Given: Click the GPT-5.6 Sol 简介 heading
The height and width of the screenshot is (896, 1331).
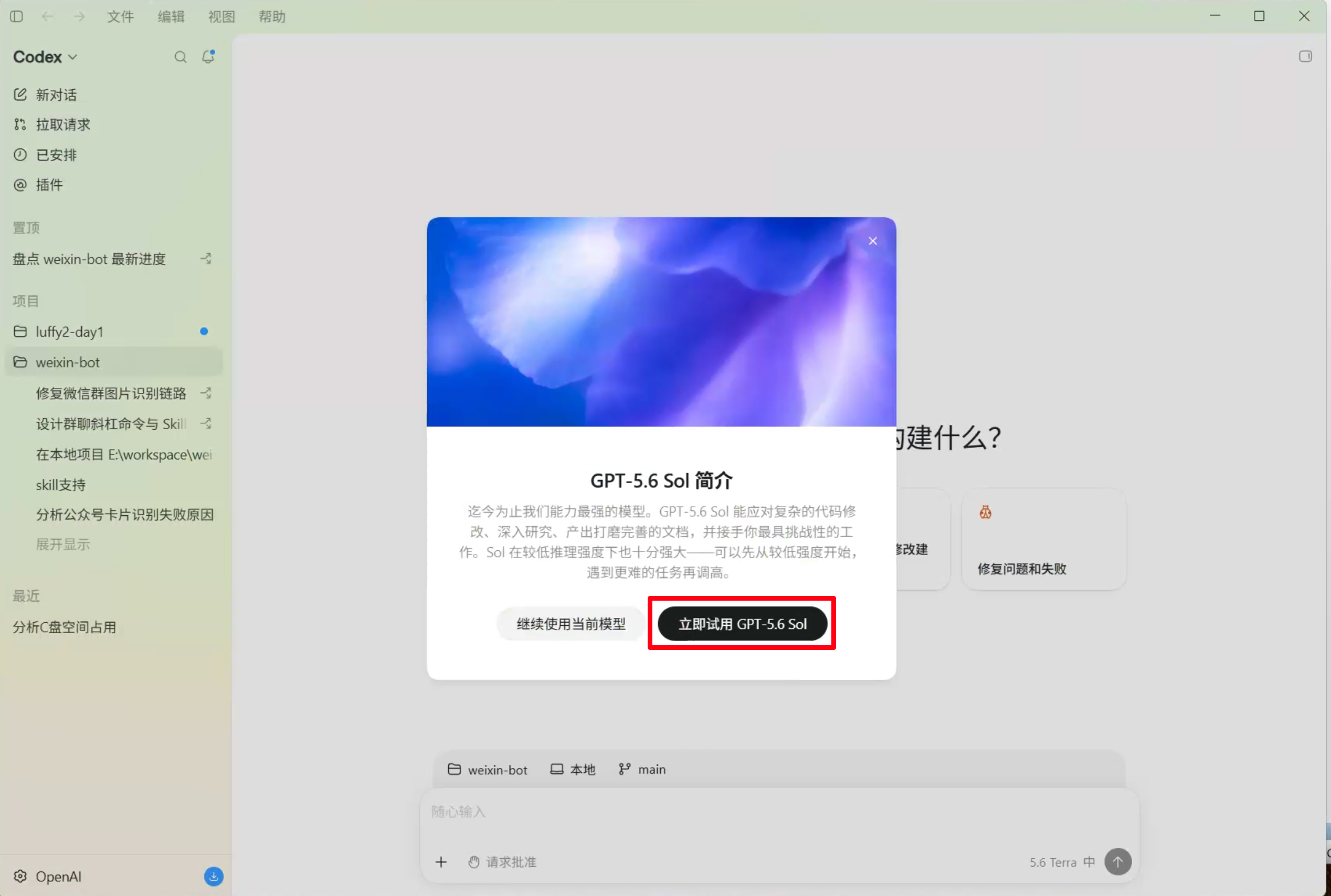Looking at the screenshot, I should click(x=661, y=481).
